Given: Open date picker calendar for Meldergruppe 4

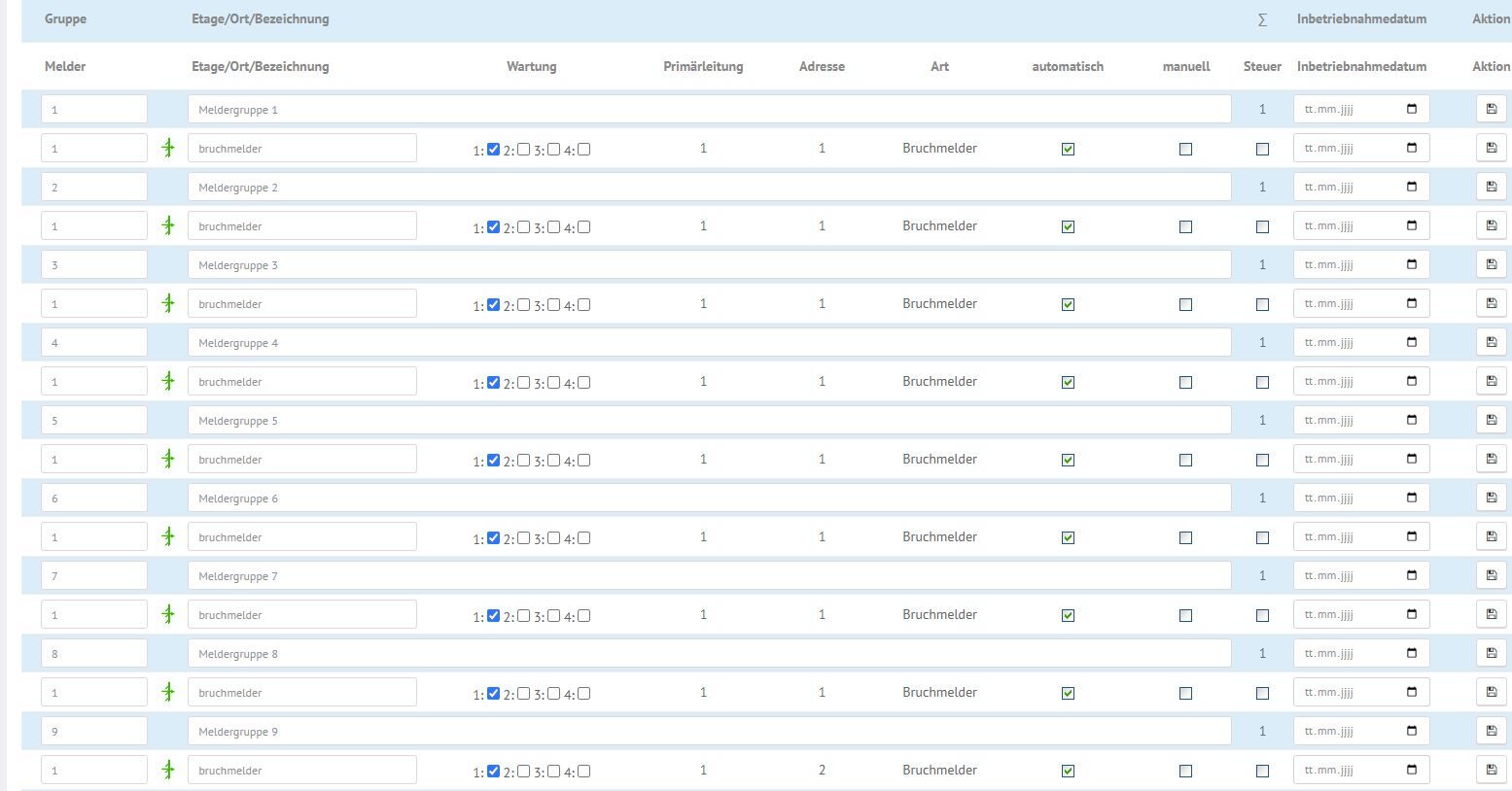Looking at the screenshot, I should 1412,342.
